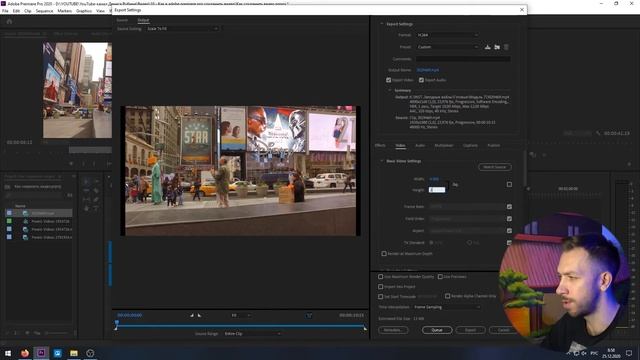Click out-point marker on preview timeline
Image resolution: width=640 pixels, height=360 pixels.
364,328
